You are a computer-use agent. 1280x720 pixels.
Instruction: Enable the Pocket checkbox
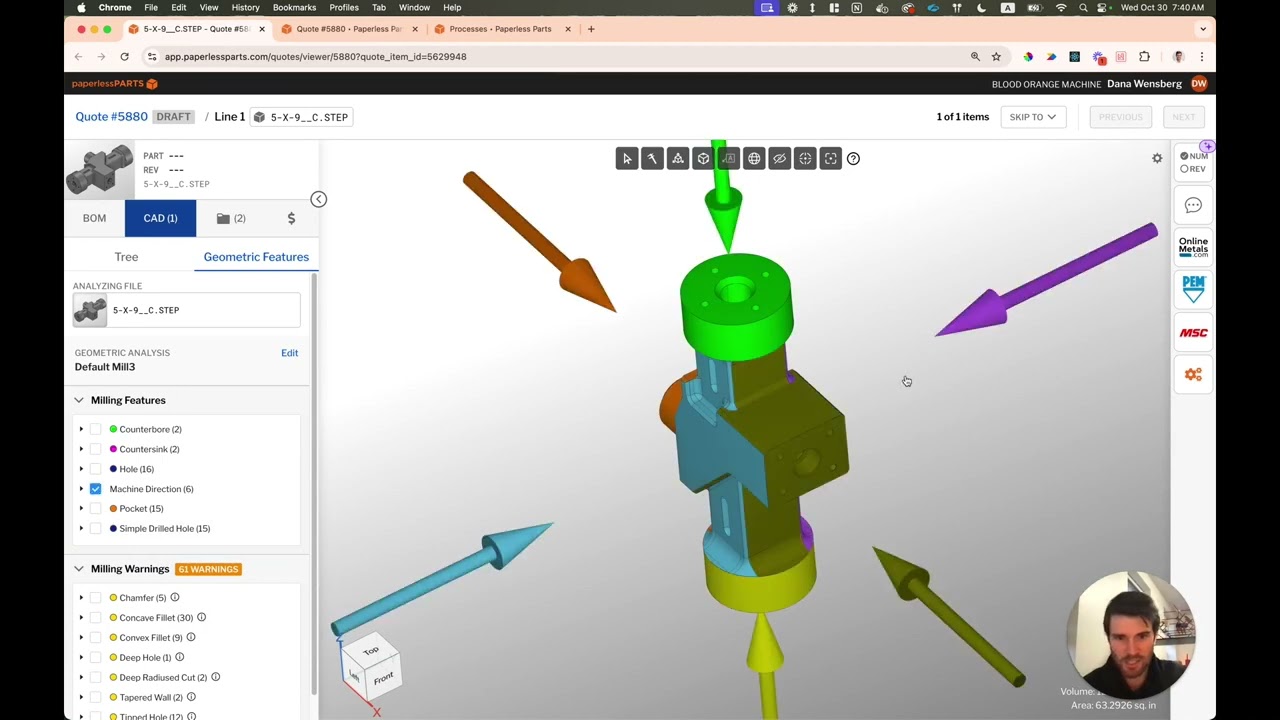95,509
